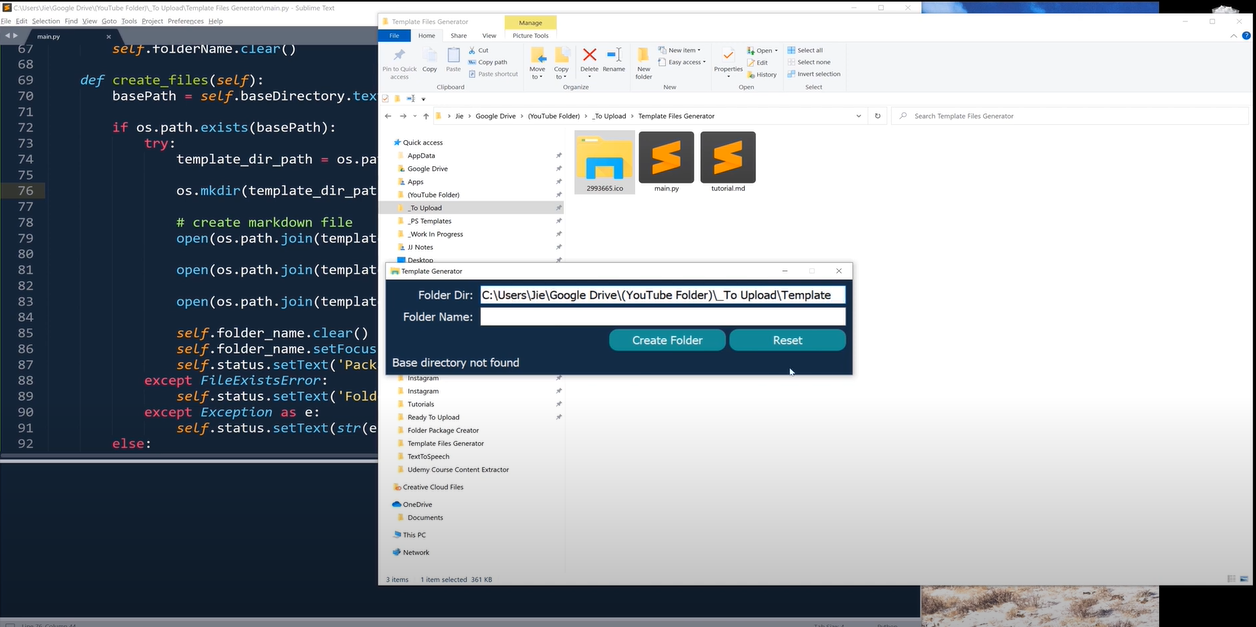Open Properties from the ribbon
This screenshot has width=1256, height=627.
point(728,59)
